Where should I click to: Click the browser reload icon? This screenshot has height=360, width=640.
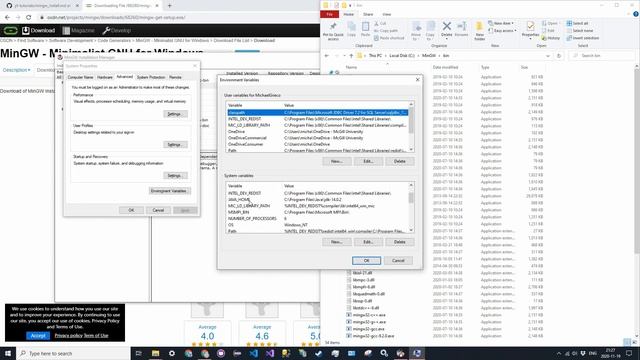(x=29, y=18)
